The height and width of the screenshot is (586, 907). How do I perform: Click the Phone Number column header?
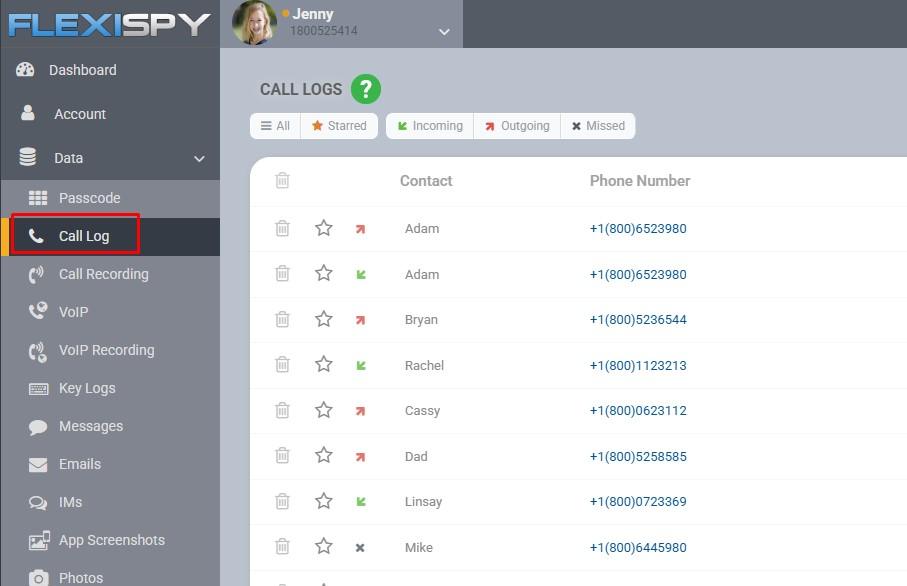click(640, 181)
